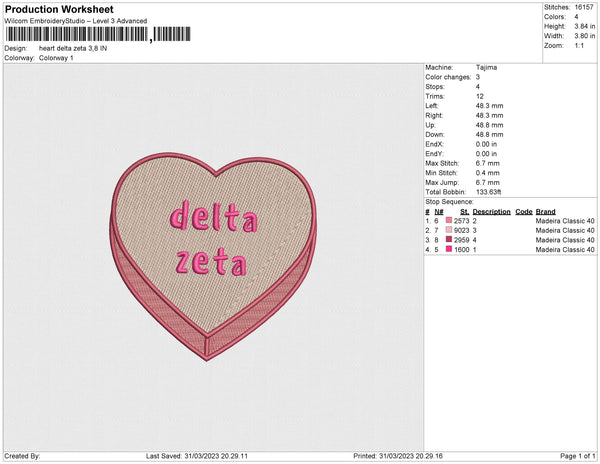600x464 pixels.
Task: Click 'Wilcom EmbroideryStudio – Level 3 Advanced' text
Action: 76,21
